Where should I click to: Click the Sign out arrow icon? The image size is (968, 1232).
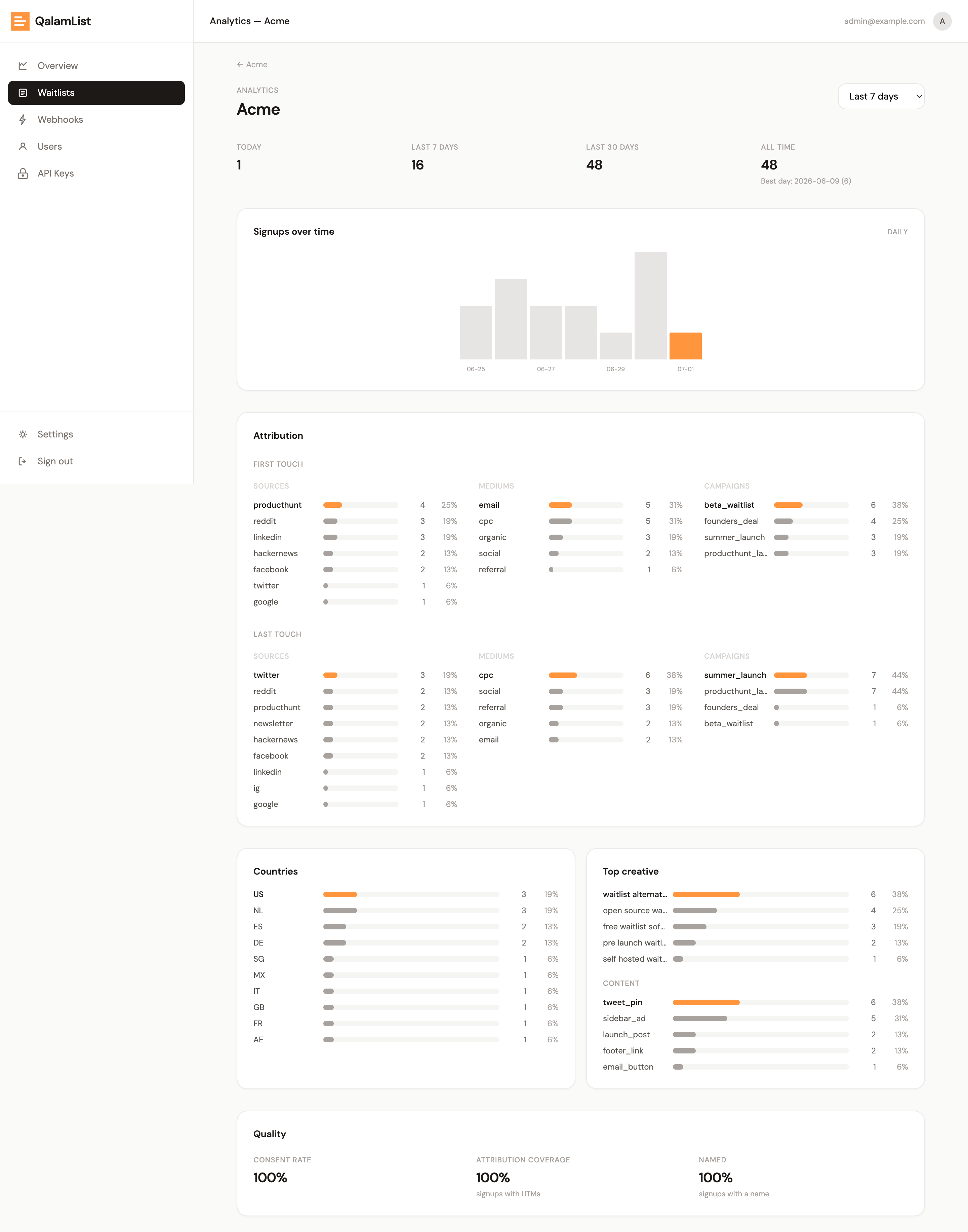click(23, 461)
